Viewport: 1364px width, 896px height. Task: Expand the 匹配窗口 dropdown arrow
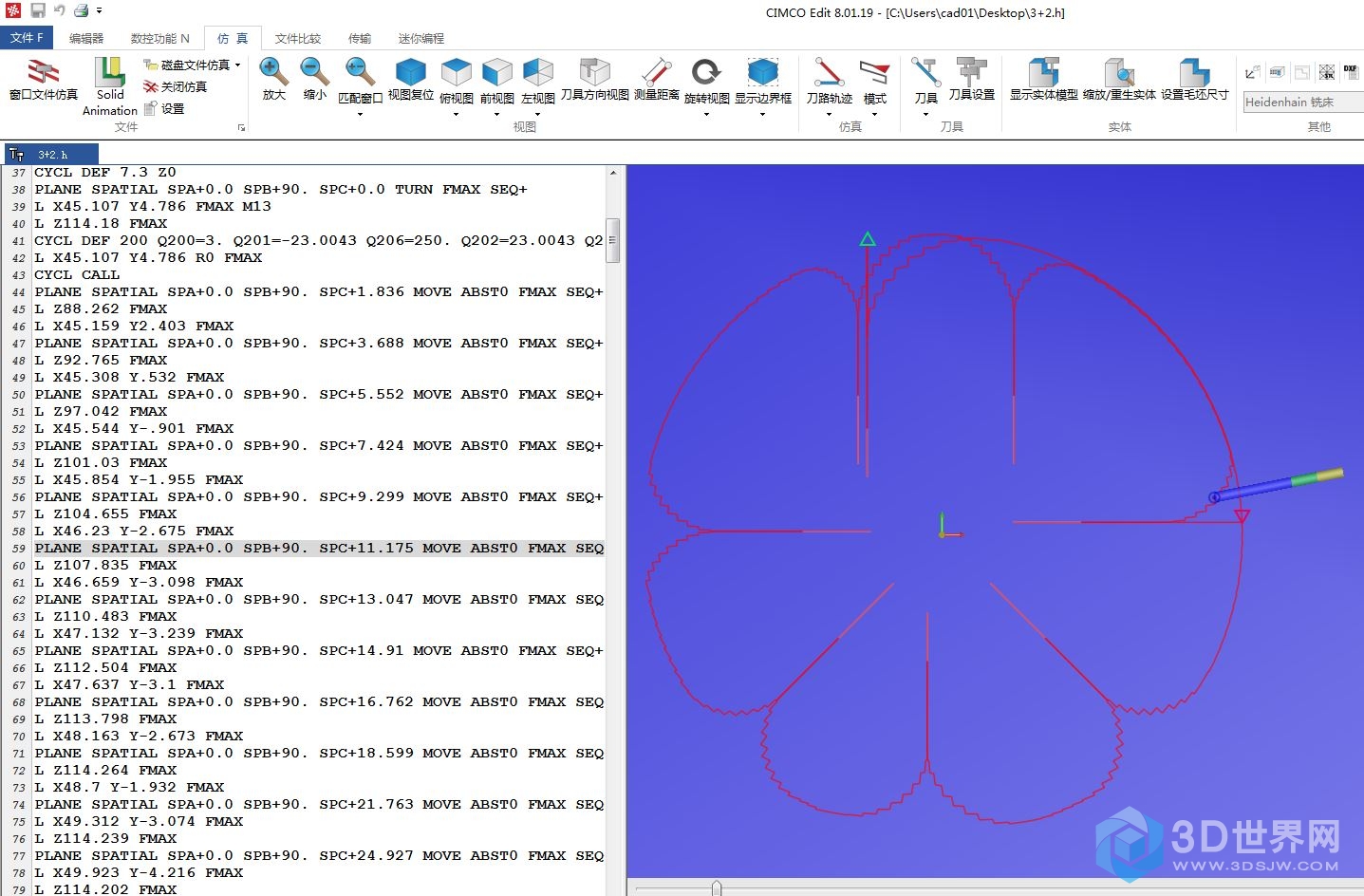coord(360,115)
